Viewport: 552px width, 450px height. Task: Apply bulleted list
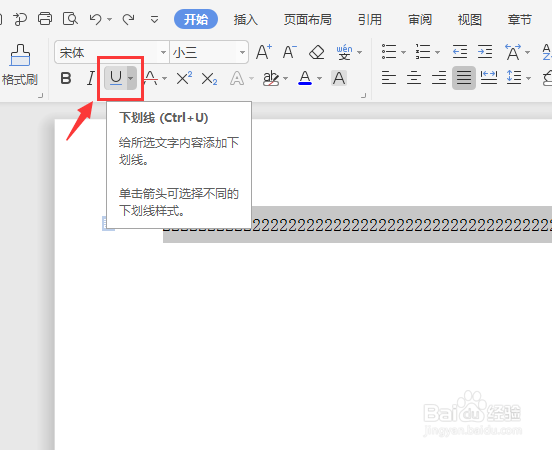pyautogui.click(x=389, y=52)
